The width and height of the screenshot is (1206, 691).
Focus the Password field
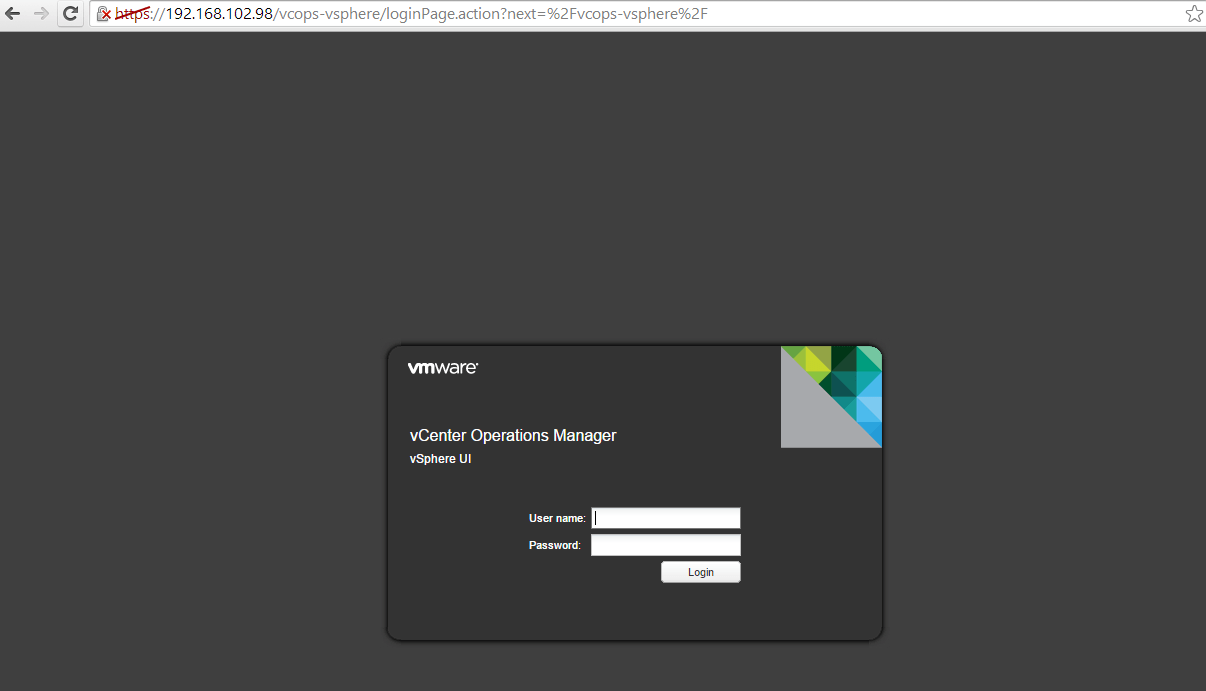click(666, 545)
